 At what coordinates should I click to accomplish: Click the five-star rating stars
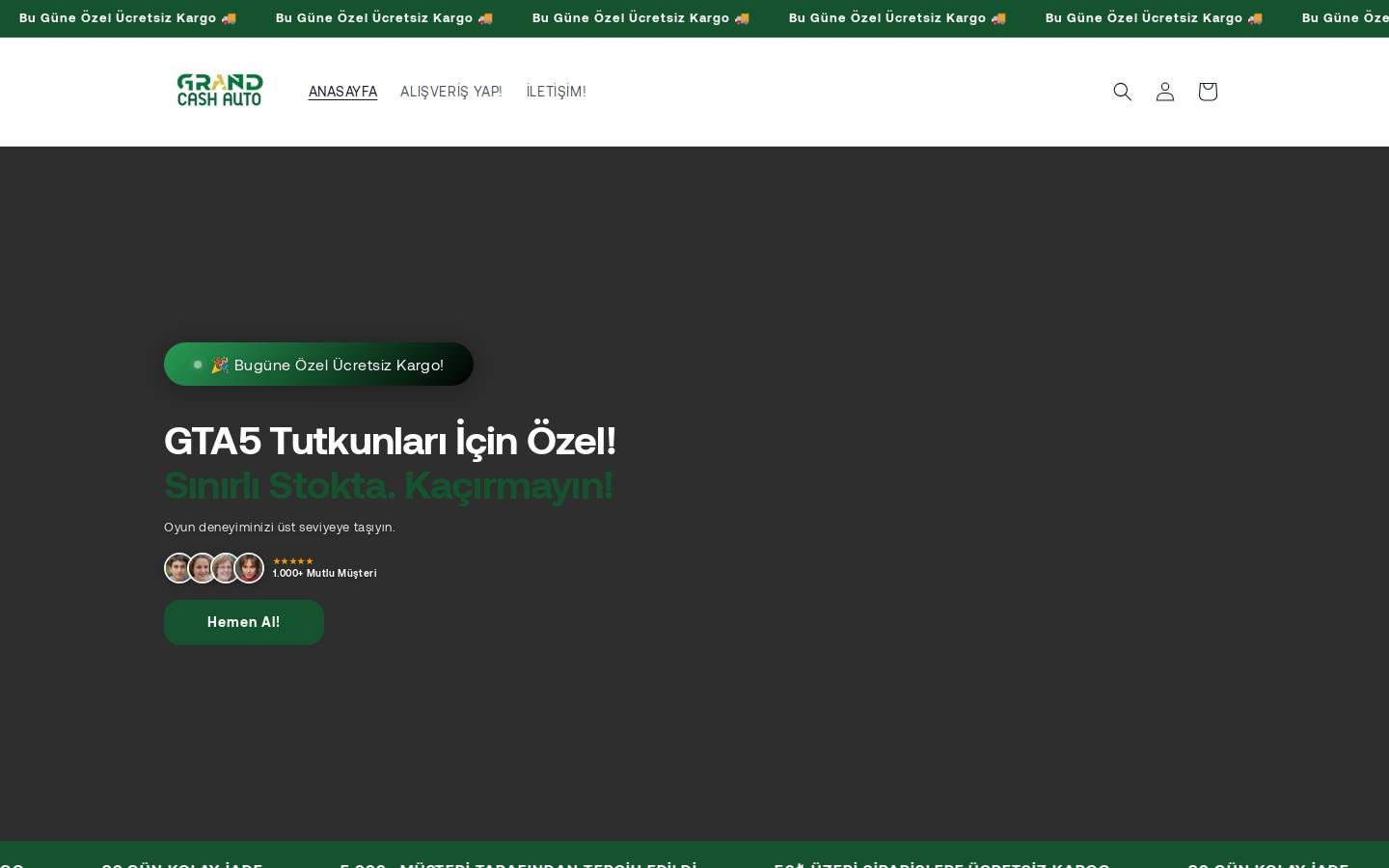coord(293,560)
